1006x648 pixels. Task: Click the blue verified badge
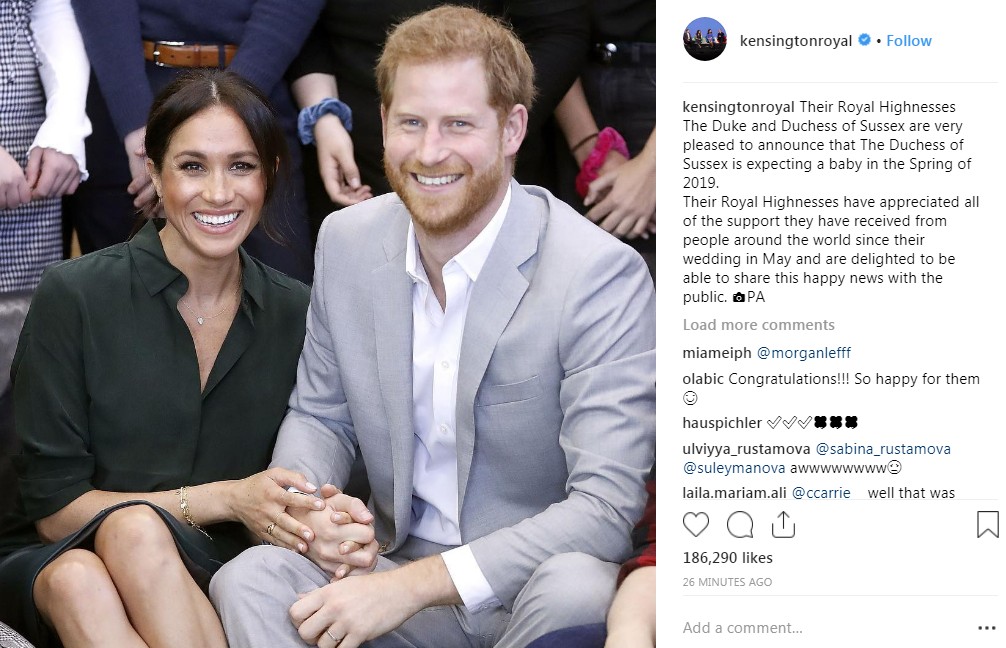coord(864,40)
